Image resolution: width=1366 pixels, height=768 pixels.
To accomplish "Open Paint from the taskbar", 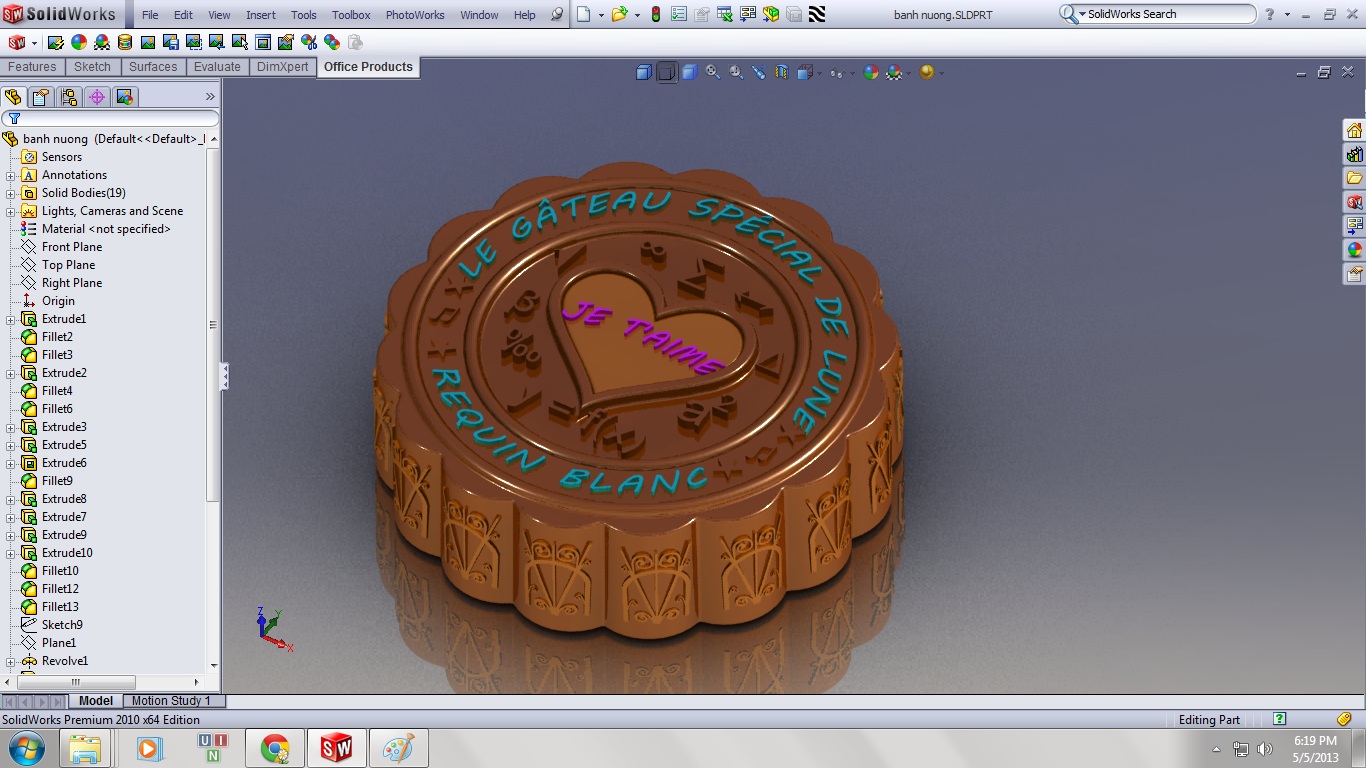I will coord(399,748).
